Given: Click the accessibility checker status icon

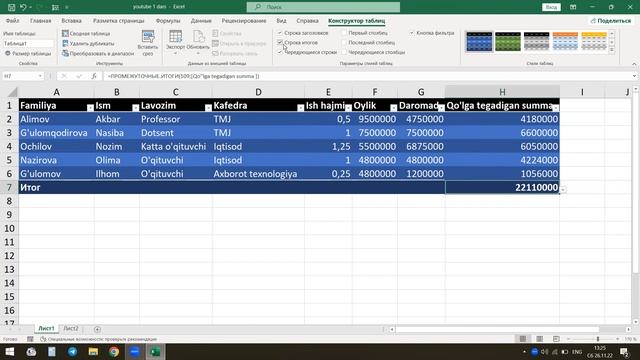Looking at the screenshot, I should coord(43,339).
